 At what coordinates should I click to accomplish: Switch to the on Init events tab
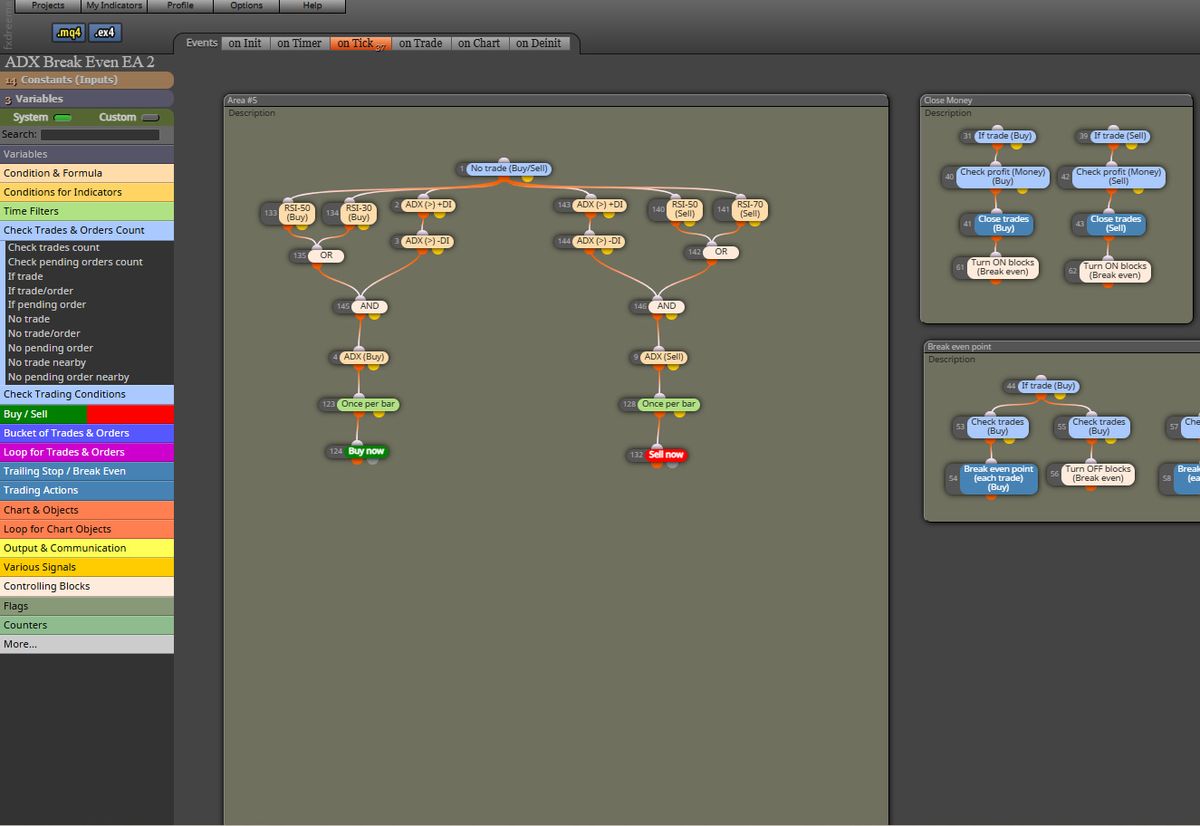(x=245, y=43)
